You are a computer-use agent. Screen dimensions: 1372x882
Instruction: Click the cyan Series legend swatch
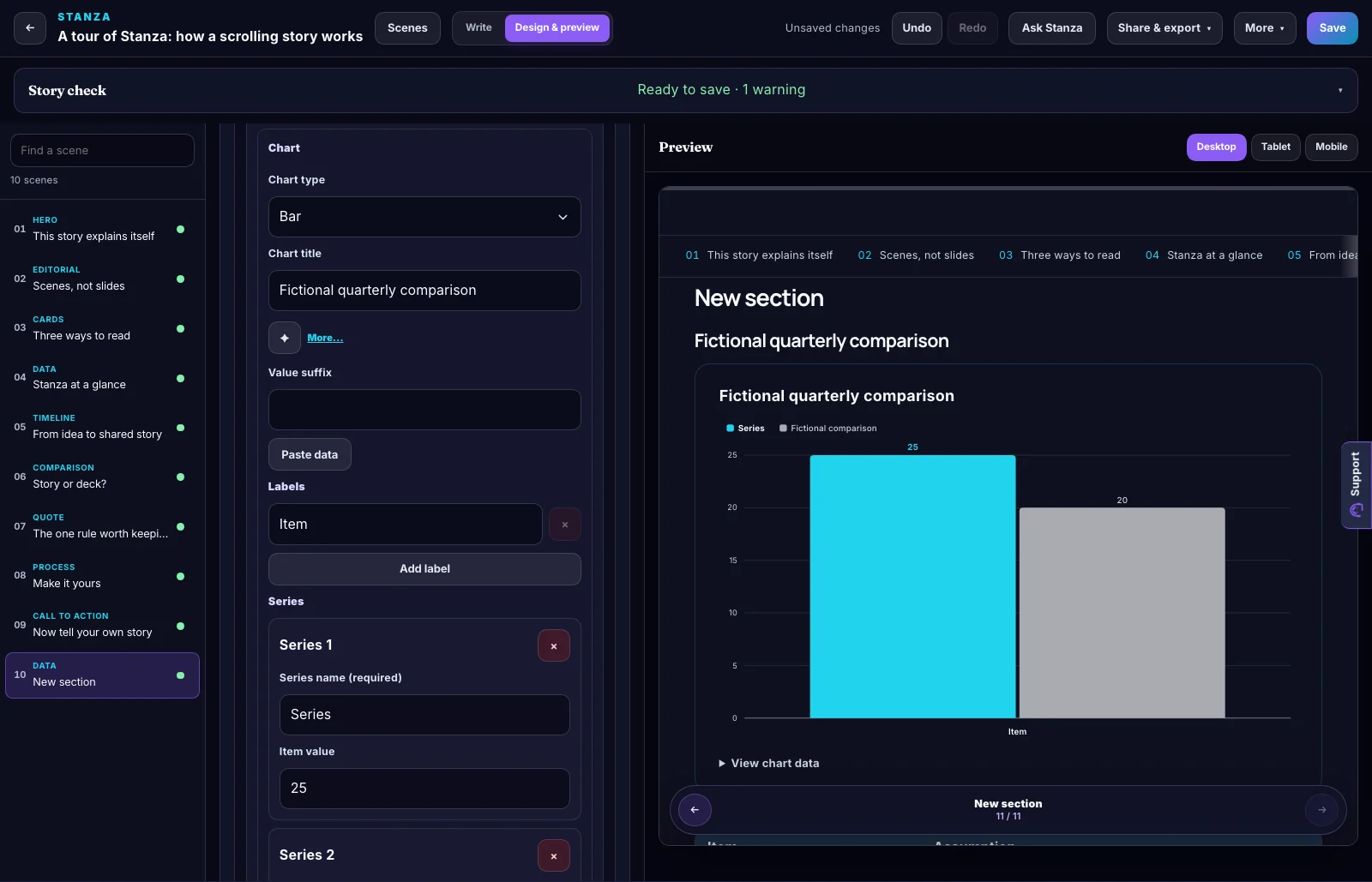[x=730, y=429]
